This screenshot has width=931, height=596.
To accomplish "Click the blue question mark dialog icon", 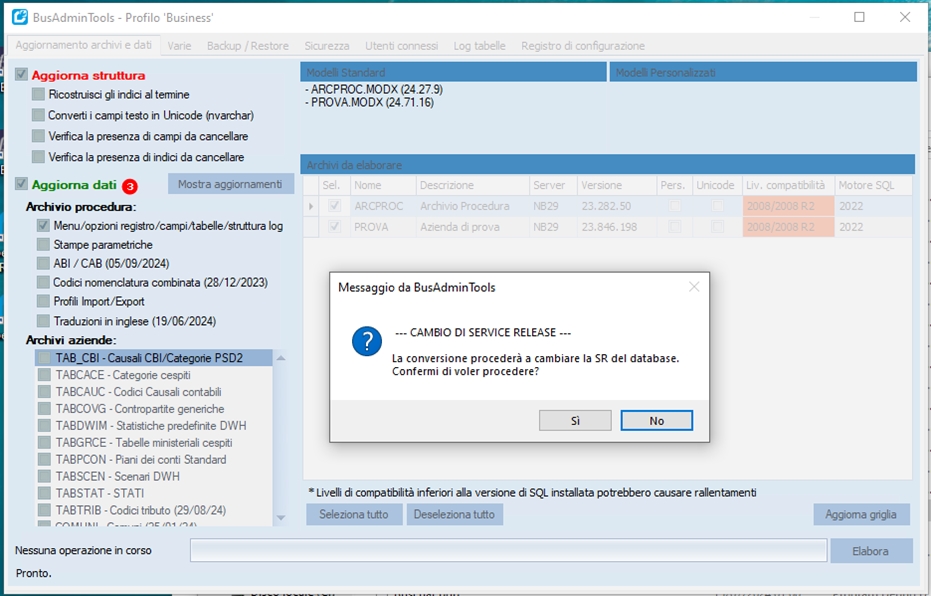I will 367,341.
